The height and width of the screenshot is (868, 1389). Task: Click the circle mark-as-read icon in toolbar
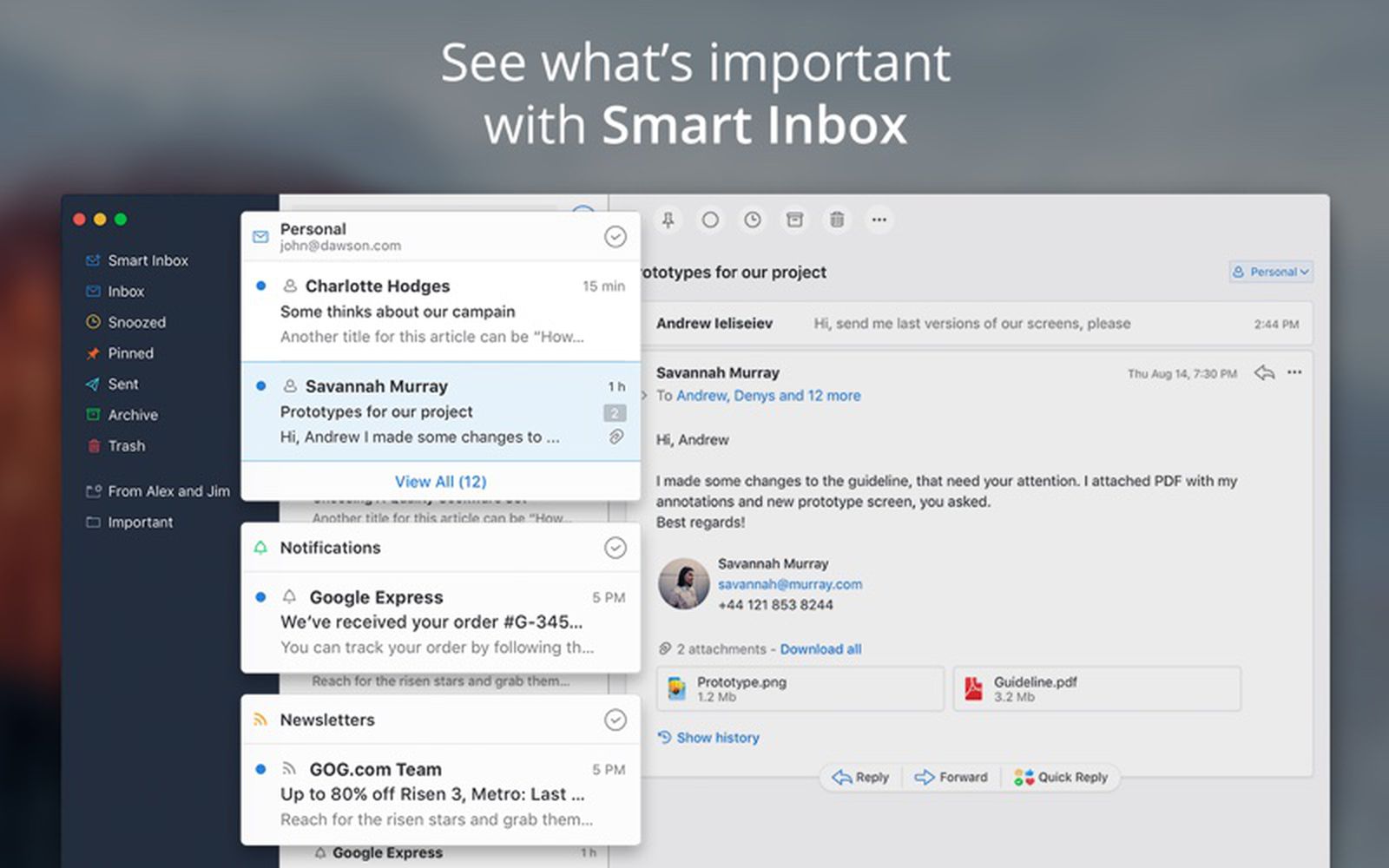pos(710,220)
